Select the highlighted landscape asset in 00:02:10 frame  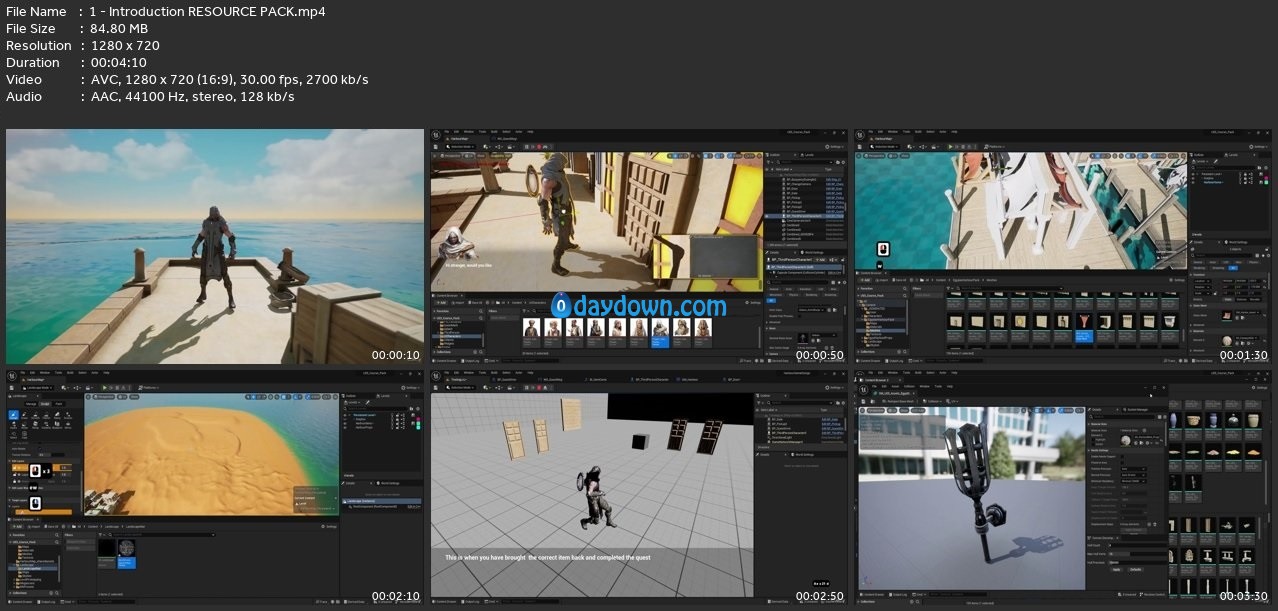pos(126,554)
